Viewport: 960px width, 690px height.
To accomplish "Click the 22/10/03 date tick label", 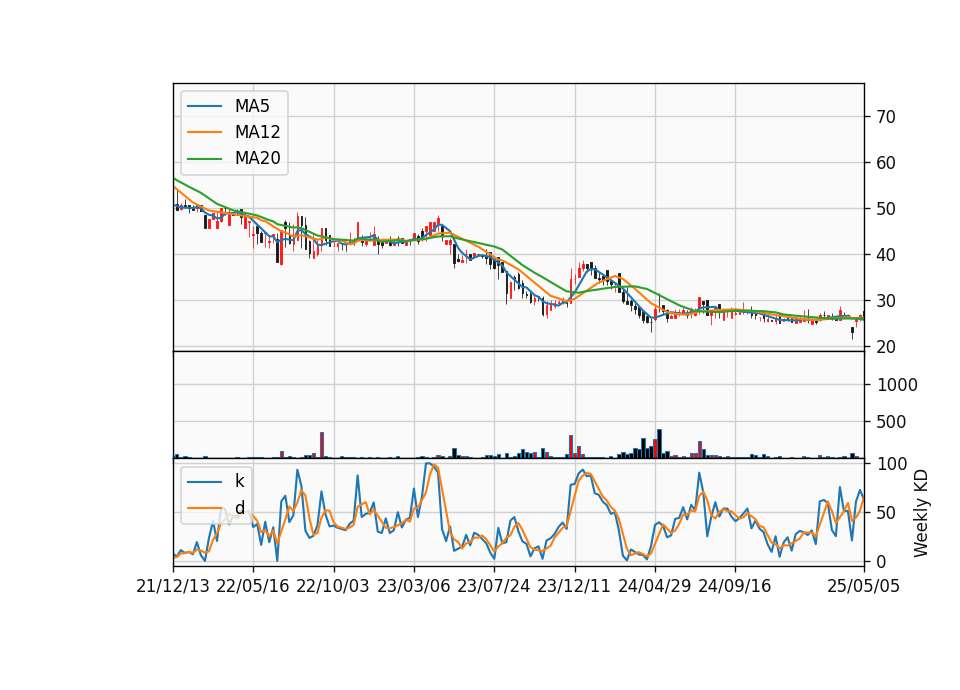I will coord(333,586).
